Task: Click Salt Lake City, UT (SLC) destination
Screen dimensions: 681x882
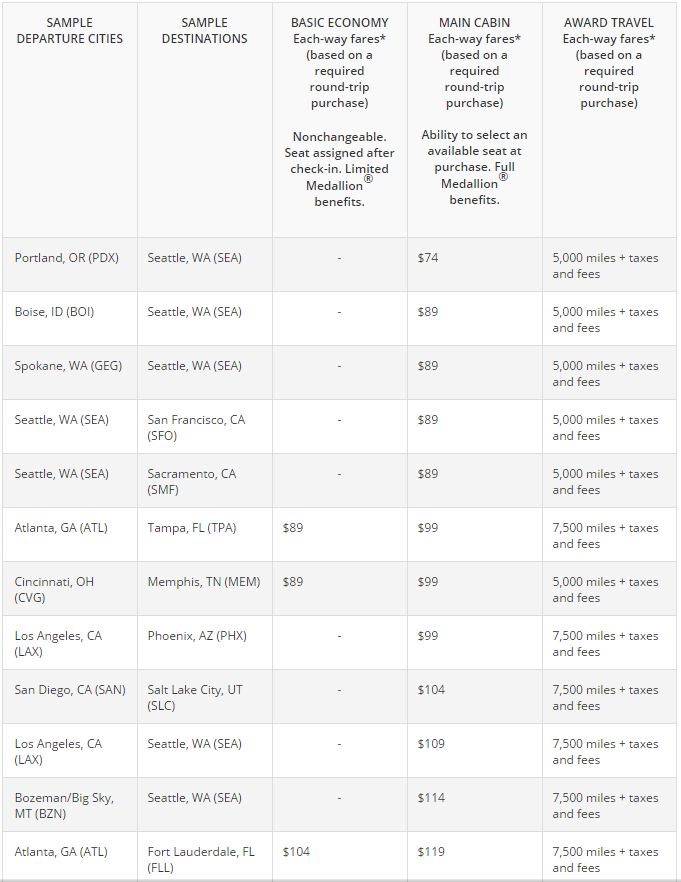Action: tap(195, 698)
